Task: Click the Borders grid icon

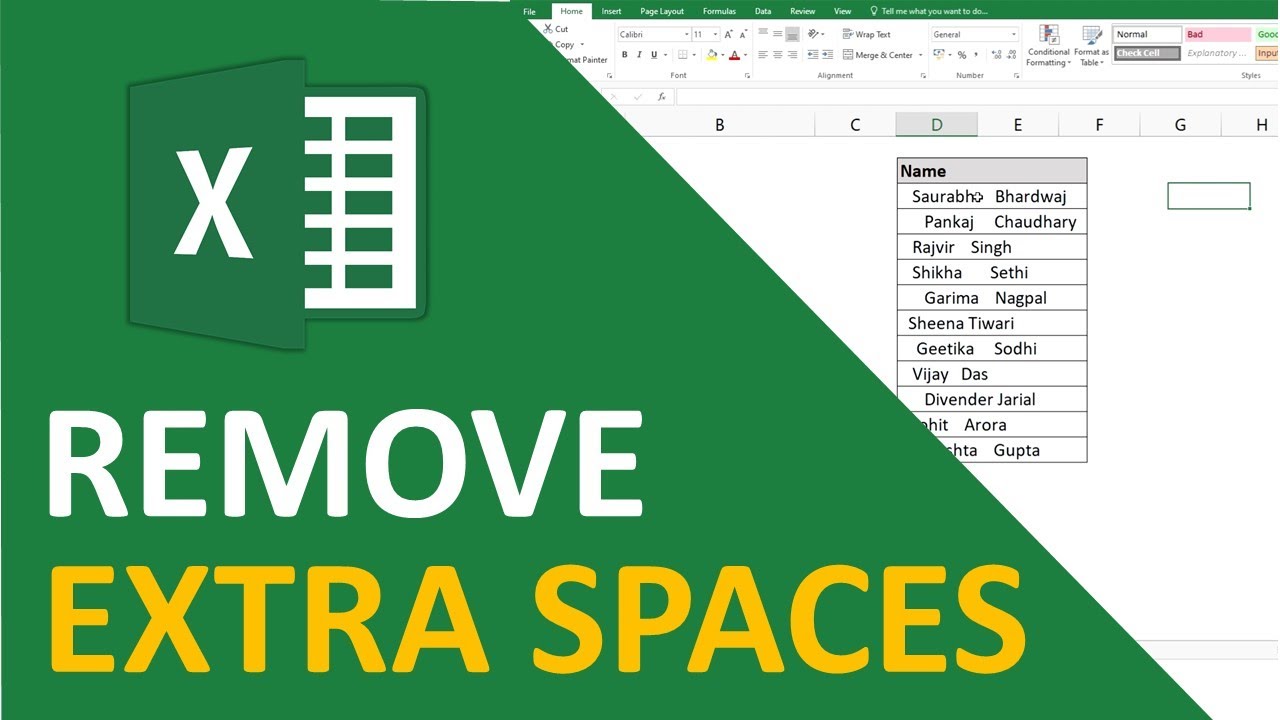Action: pos(682,55)
